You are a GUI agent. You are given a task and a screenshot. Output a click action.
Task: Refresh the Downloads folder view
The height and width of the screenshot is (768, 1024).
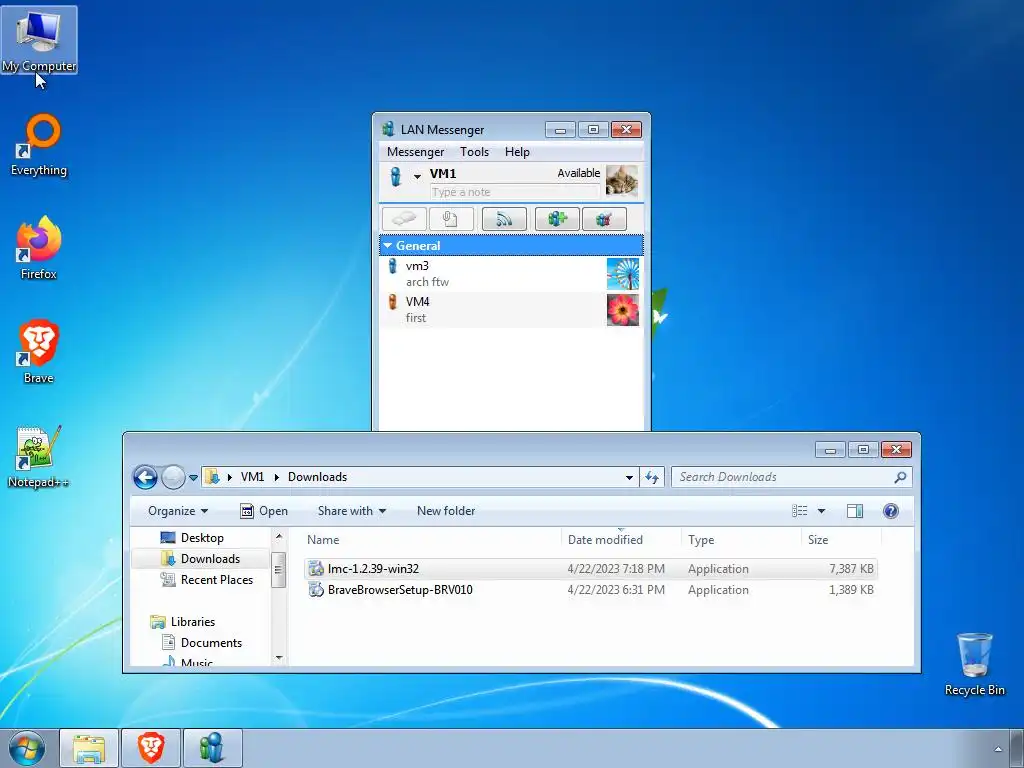(652, 477)
